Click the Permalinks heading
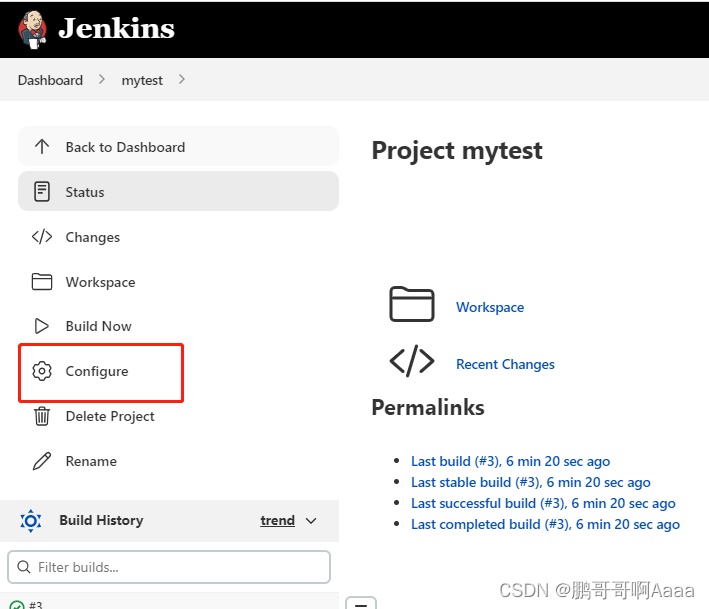This screenshot has width=709, height=609. point(428,407)
